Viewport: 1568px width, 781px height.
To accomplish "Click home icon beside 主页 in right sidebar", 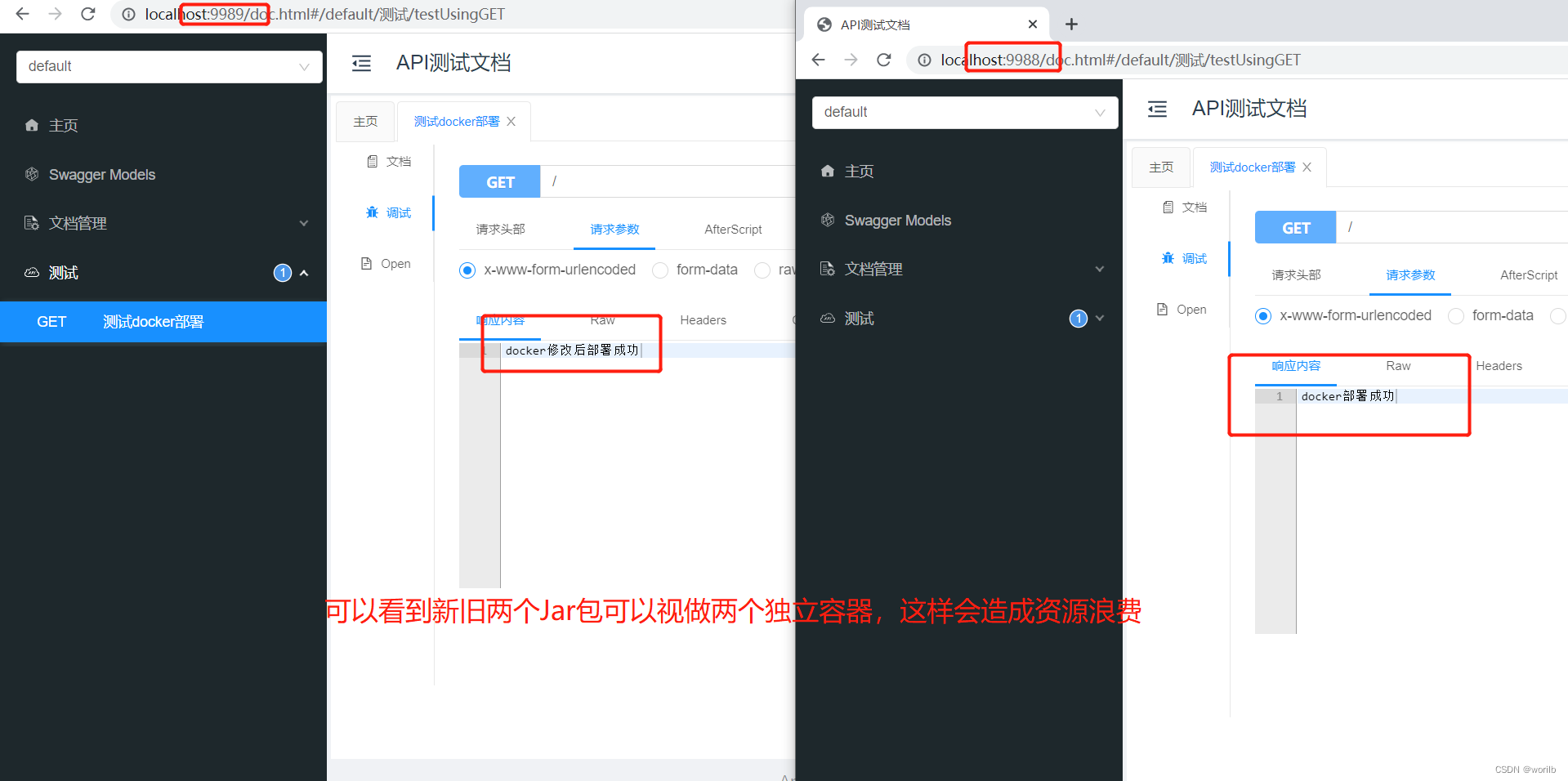I will tap(828, 171).
